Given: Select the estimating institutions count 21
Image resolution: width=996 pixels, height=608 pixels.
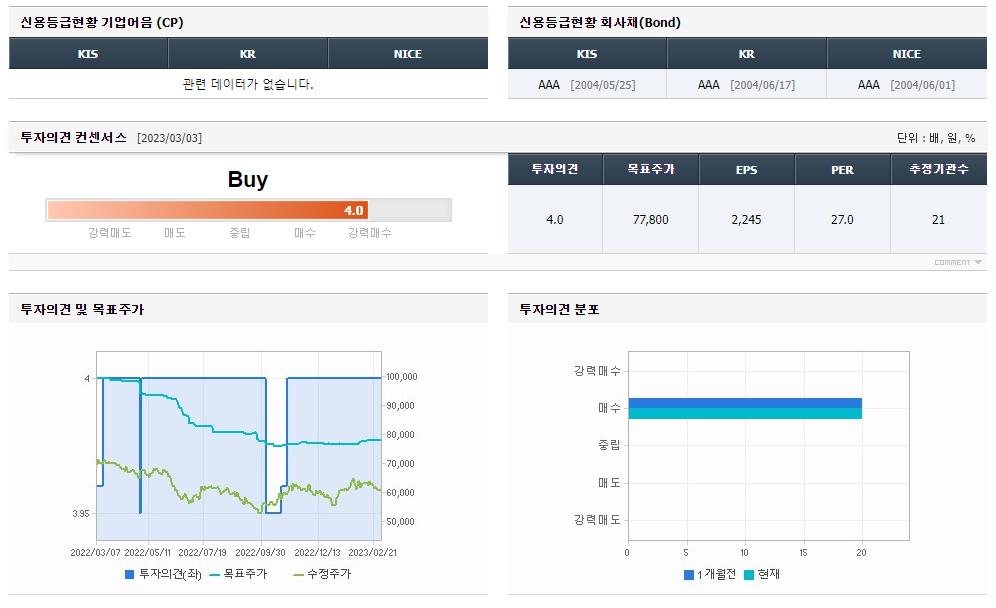Looking at the screenshot, I should [939, 219].
